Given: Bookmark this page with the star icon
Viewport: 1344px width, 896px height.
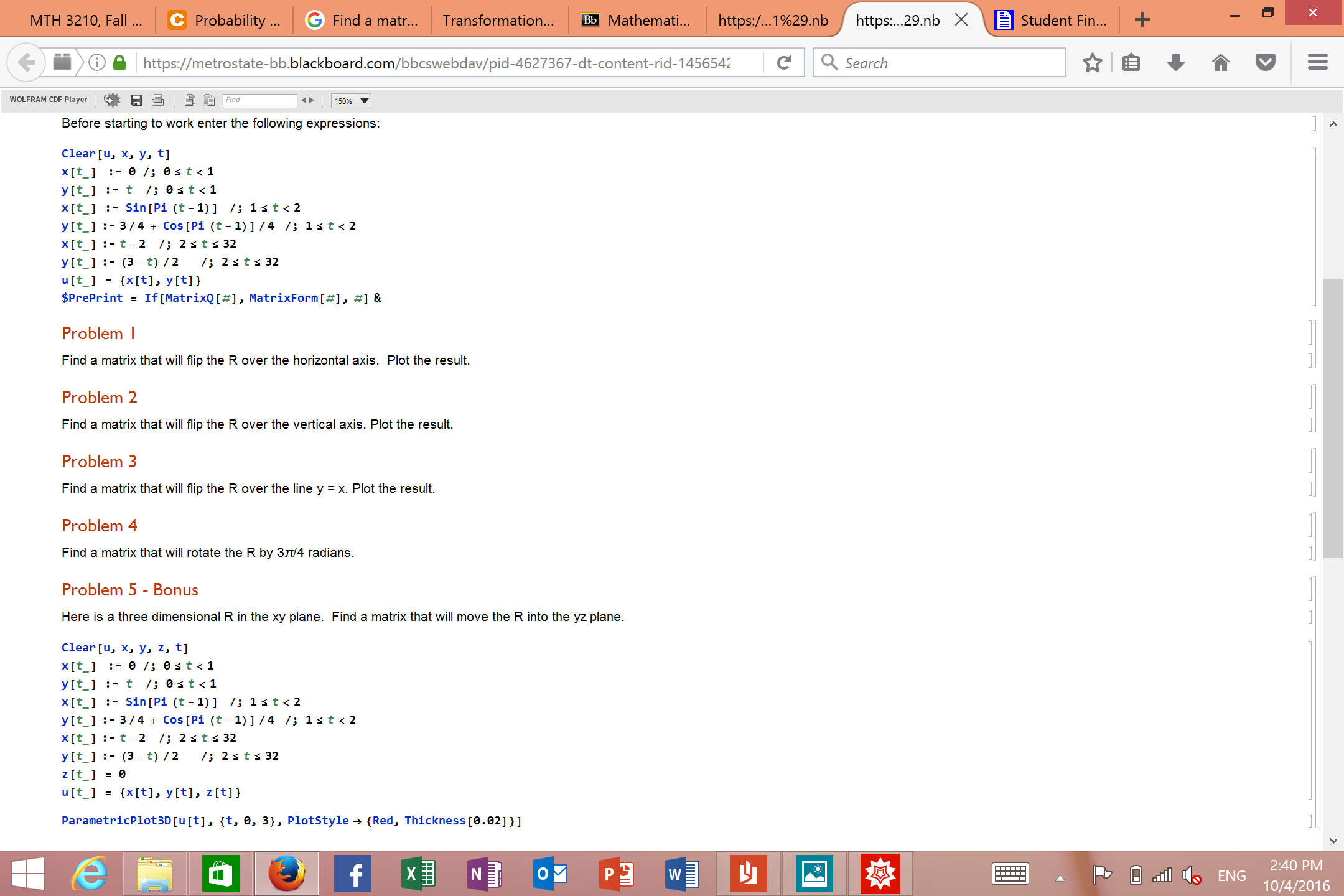Looking at the screenshot, I should [x=1092, y=63].
